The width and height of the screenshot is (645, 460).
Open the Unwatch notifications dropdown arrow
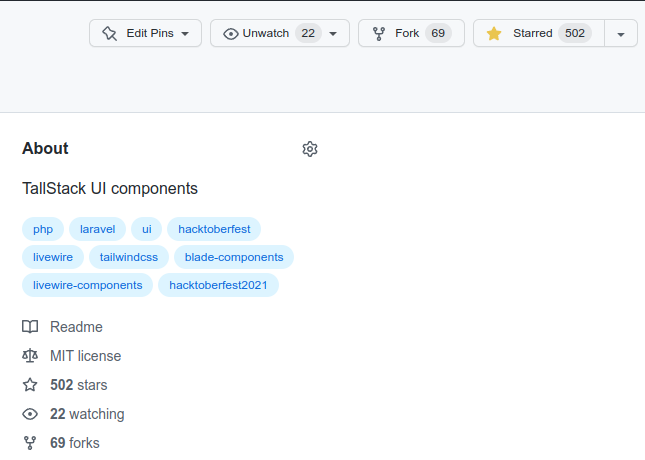tap(333, 34)
